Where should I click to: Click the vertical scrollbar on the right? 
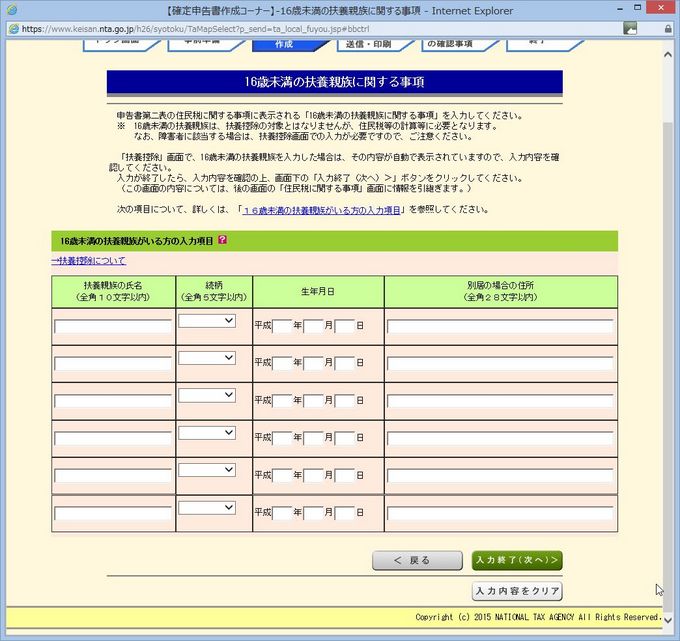pos(668,300)
